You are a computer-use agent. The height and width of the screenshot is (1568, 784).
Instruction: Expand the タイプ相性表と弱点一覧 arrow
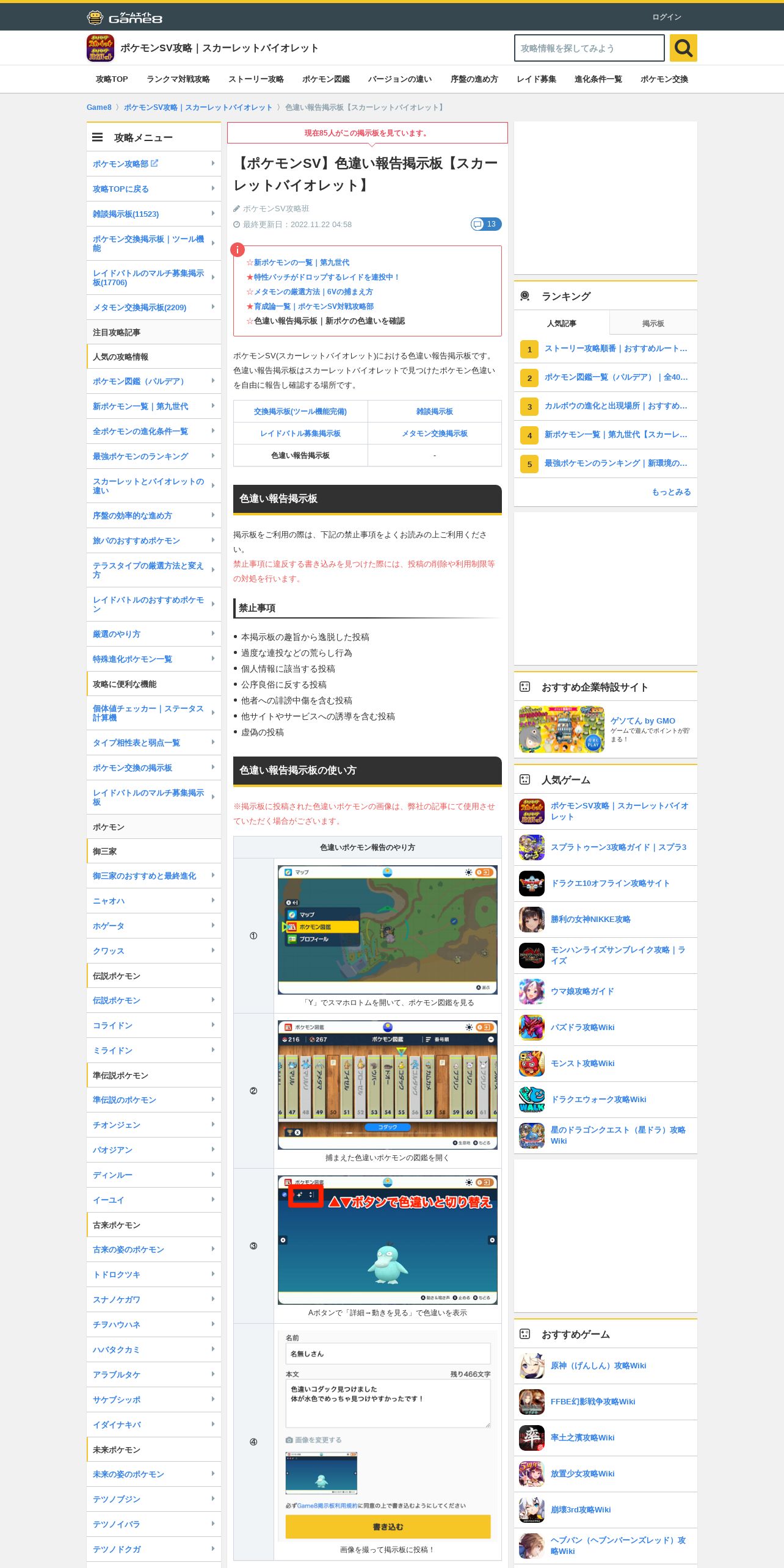tap(212, 742)
